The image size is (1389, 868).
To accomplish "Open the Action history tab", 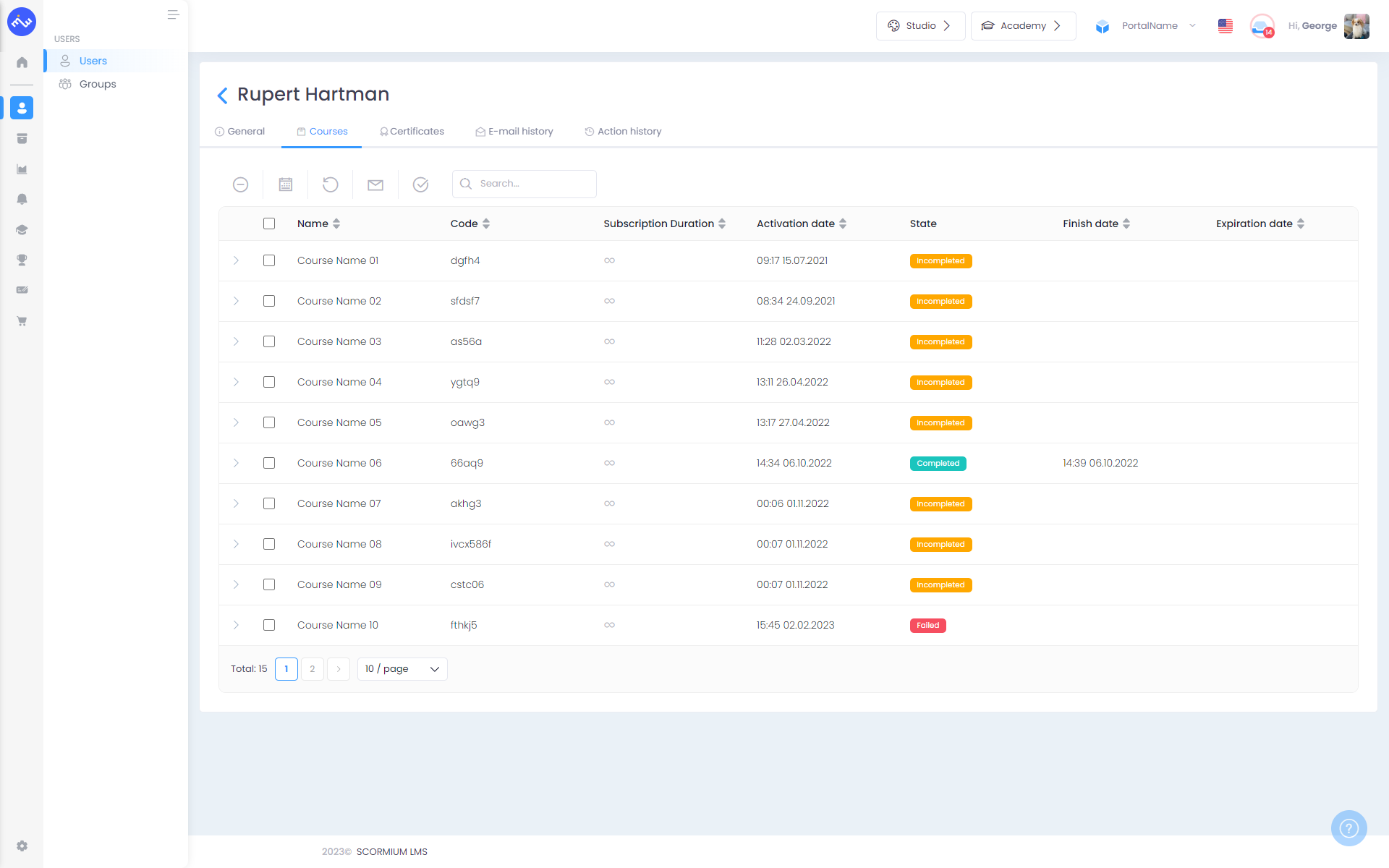I will coord(623,132).
